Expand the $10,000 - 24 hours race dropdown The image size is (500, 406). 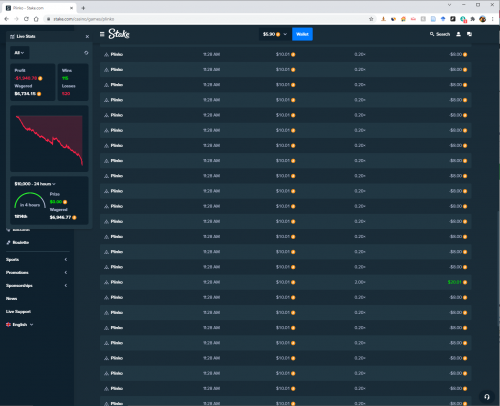click(35, 184)
